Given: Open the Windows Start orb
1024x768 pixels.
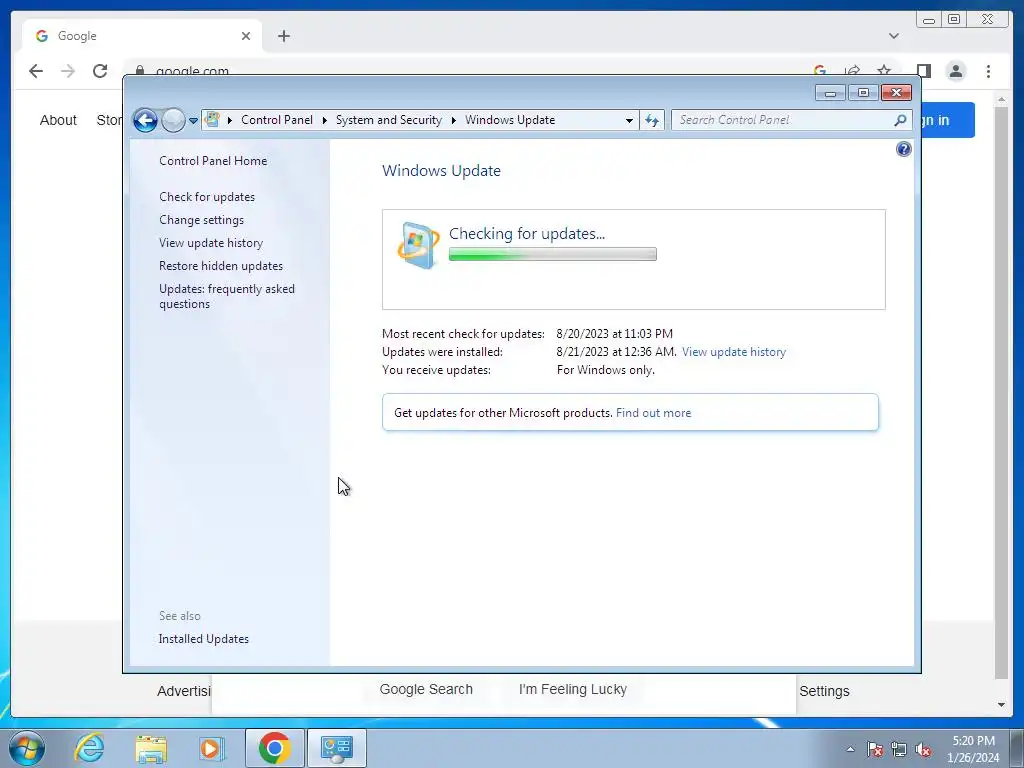Looking at the screenshot, I should tap(26, 748).
